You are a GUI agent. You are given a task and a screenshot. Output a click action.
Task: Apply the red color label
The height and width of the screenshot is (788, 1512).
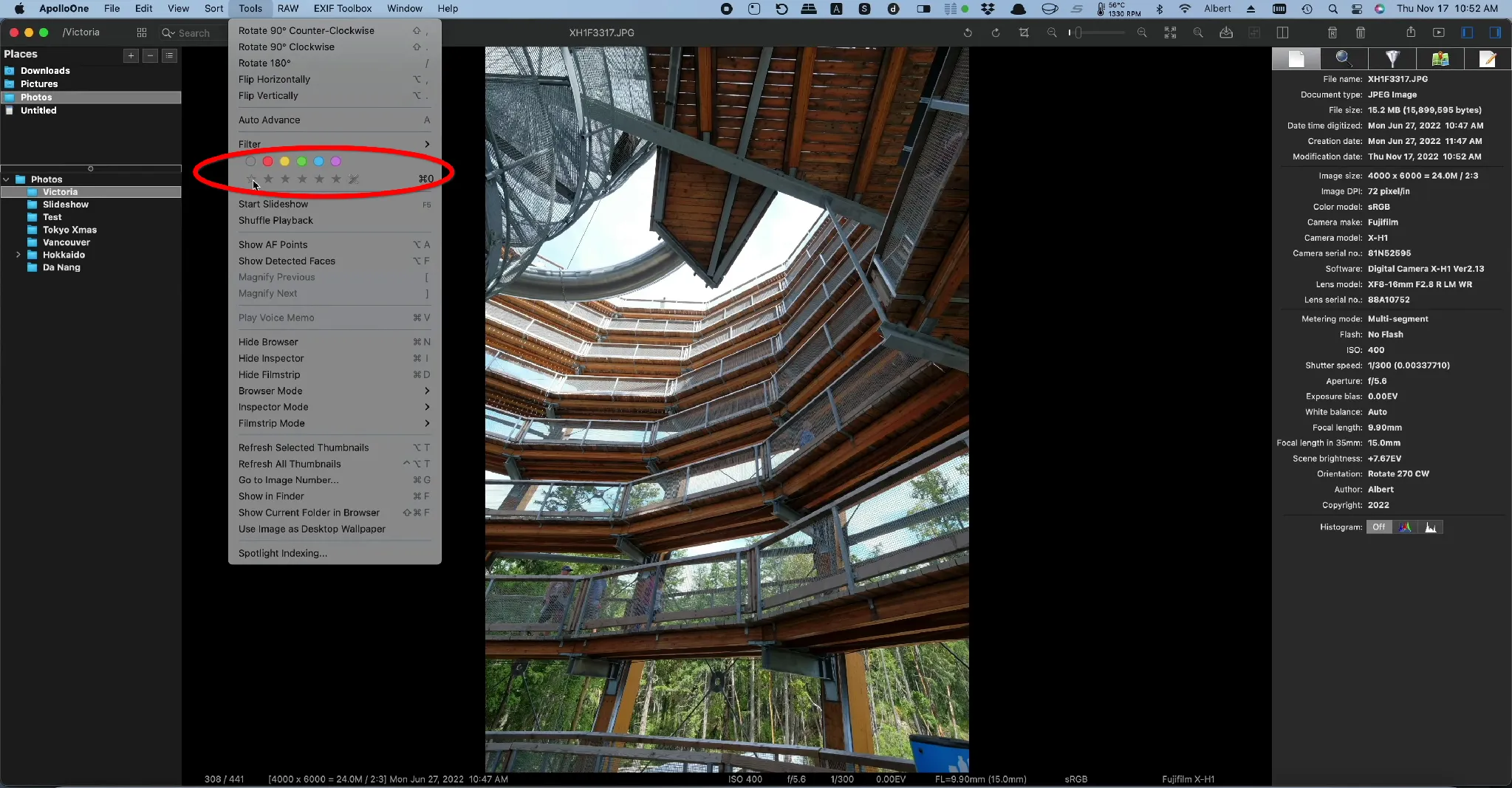pos(267,161)
